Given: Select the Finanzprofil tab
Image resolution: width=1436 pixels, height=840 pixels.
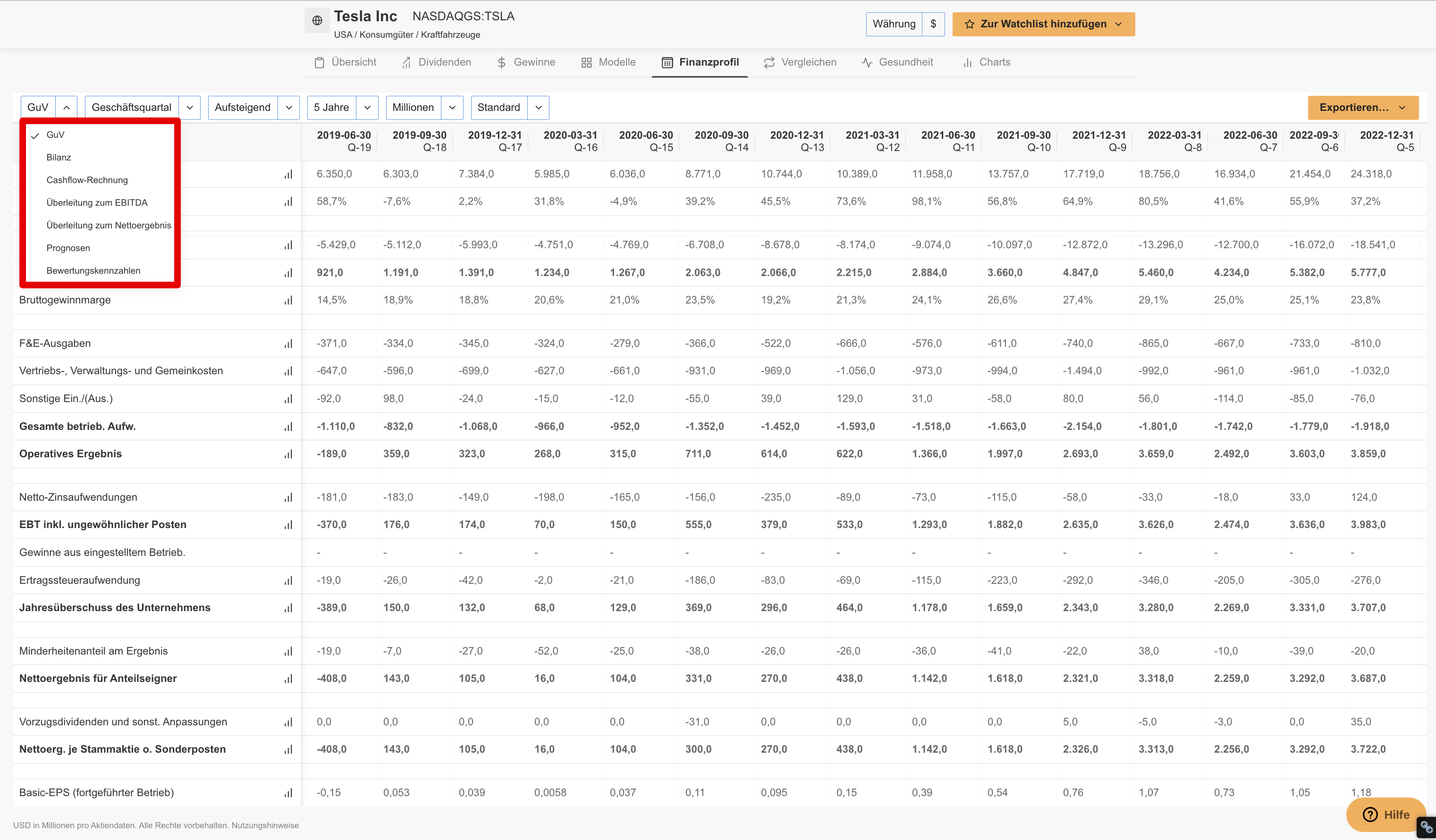Looking at the screenshot, I should 700,62.
